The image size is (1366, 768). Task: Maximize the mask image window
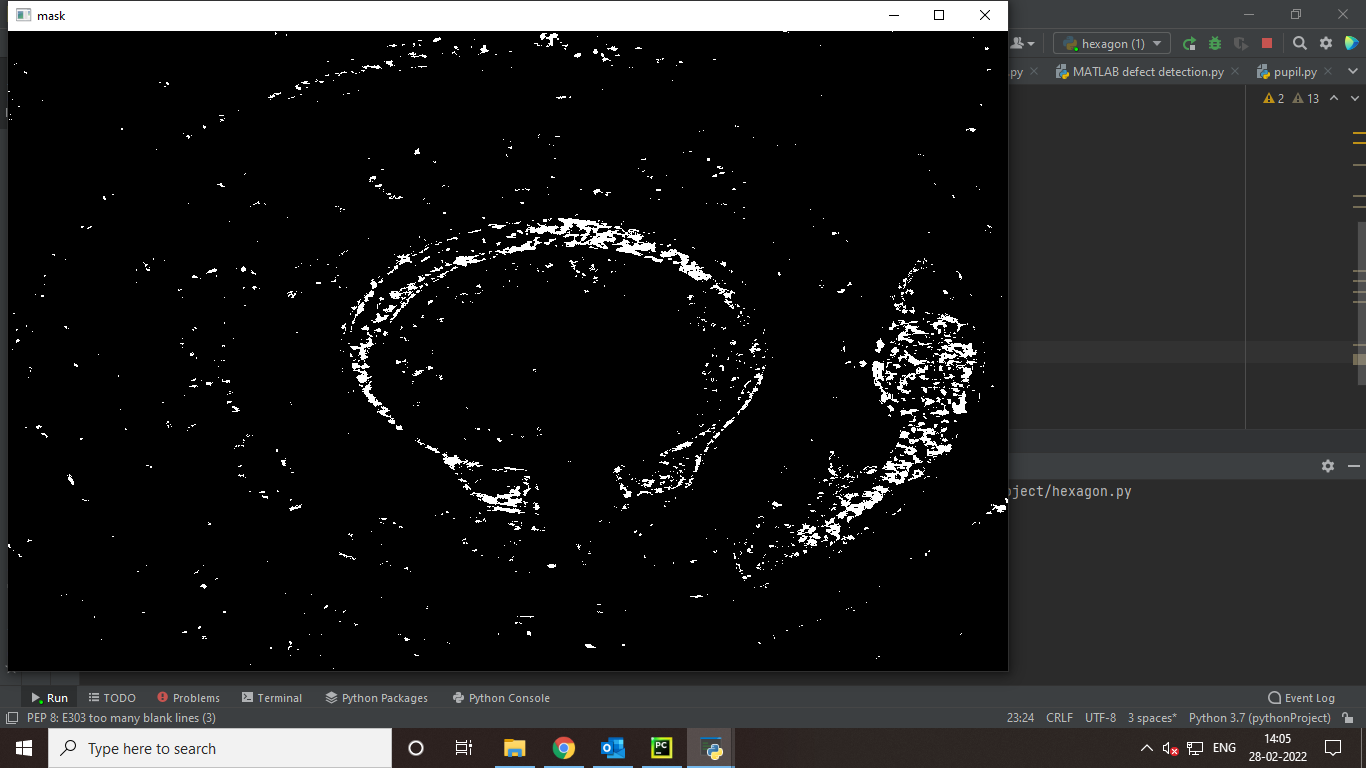[939, 15]
